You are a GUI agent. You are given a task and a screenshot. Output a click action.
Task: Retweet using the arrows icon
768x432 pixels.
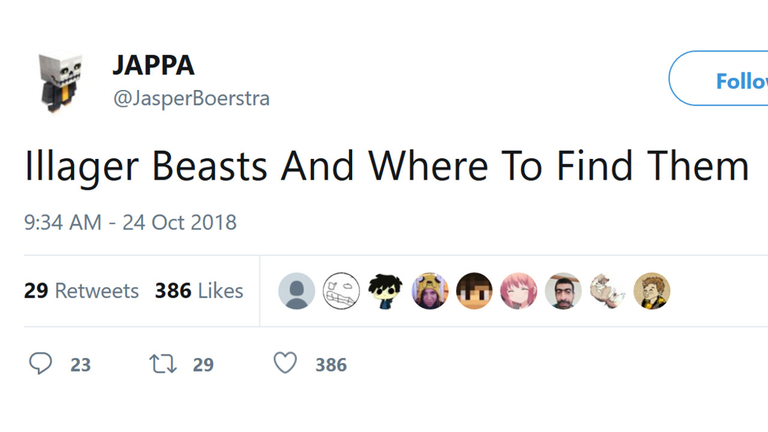(163, 364)
